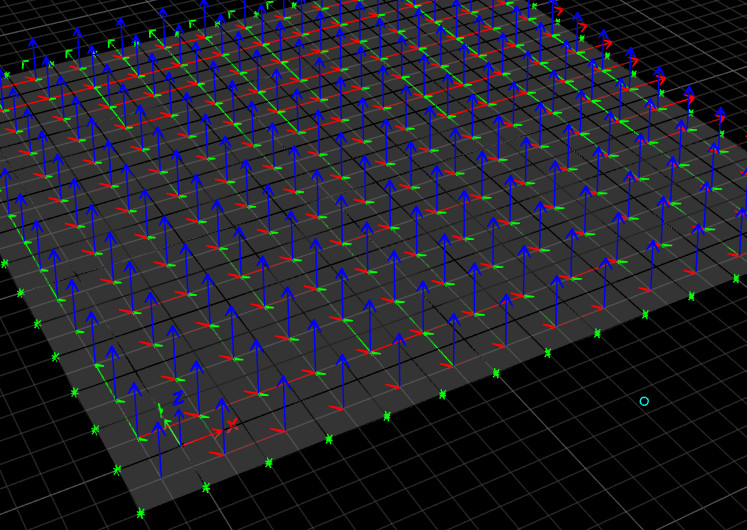Click the origin of the labeled XYZ gizmo

click(x=181, y=445)
